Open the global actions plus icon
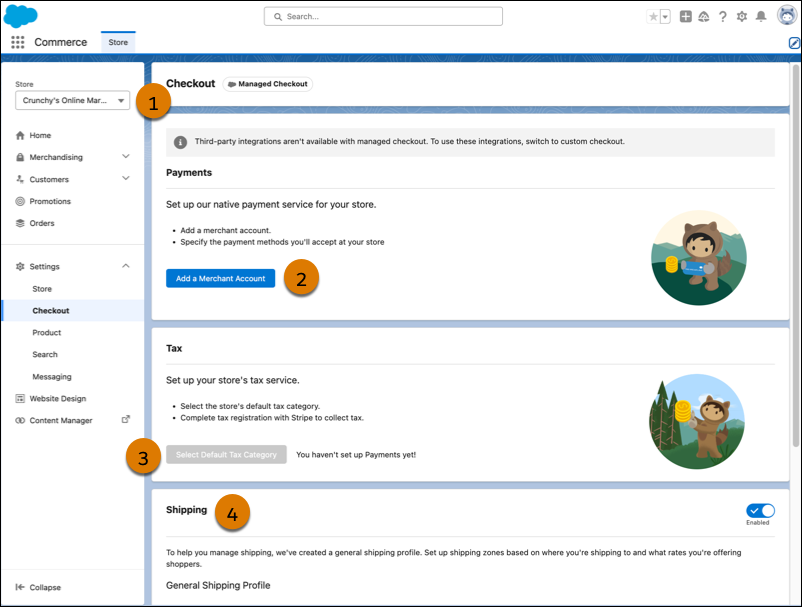Screen dimensions: 802x607 [685, 16]
